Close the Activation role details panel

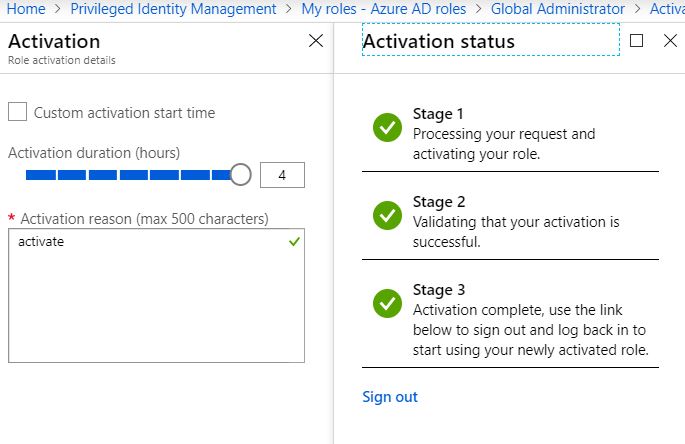[x=316, y=41]
